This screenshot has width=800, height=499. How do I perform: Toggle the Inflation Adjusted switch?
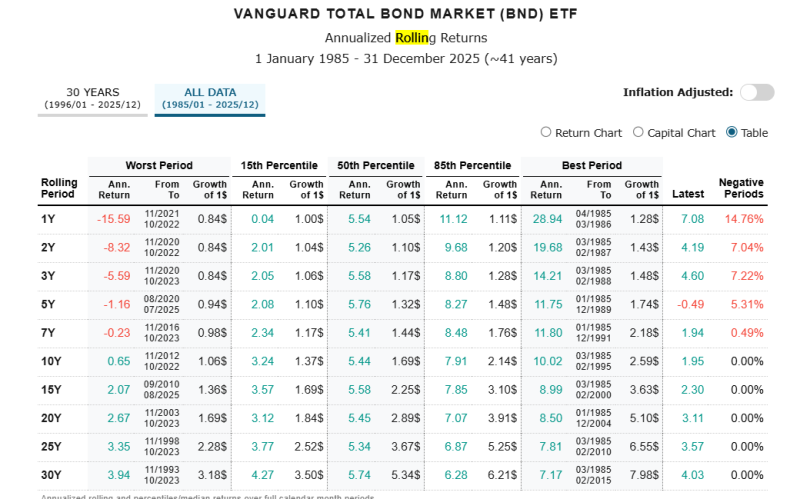[x=756, y=92]
